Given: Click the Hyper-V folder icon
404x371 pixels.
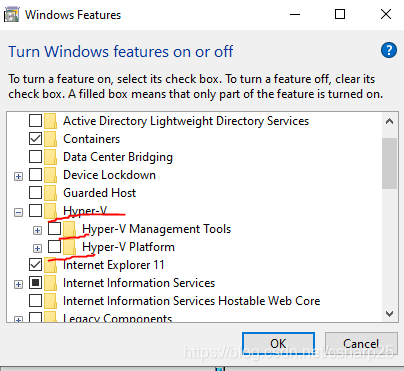Looking at the screenshot, I should [50, 211].
